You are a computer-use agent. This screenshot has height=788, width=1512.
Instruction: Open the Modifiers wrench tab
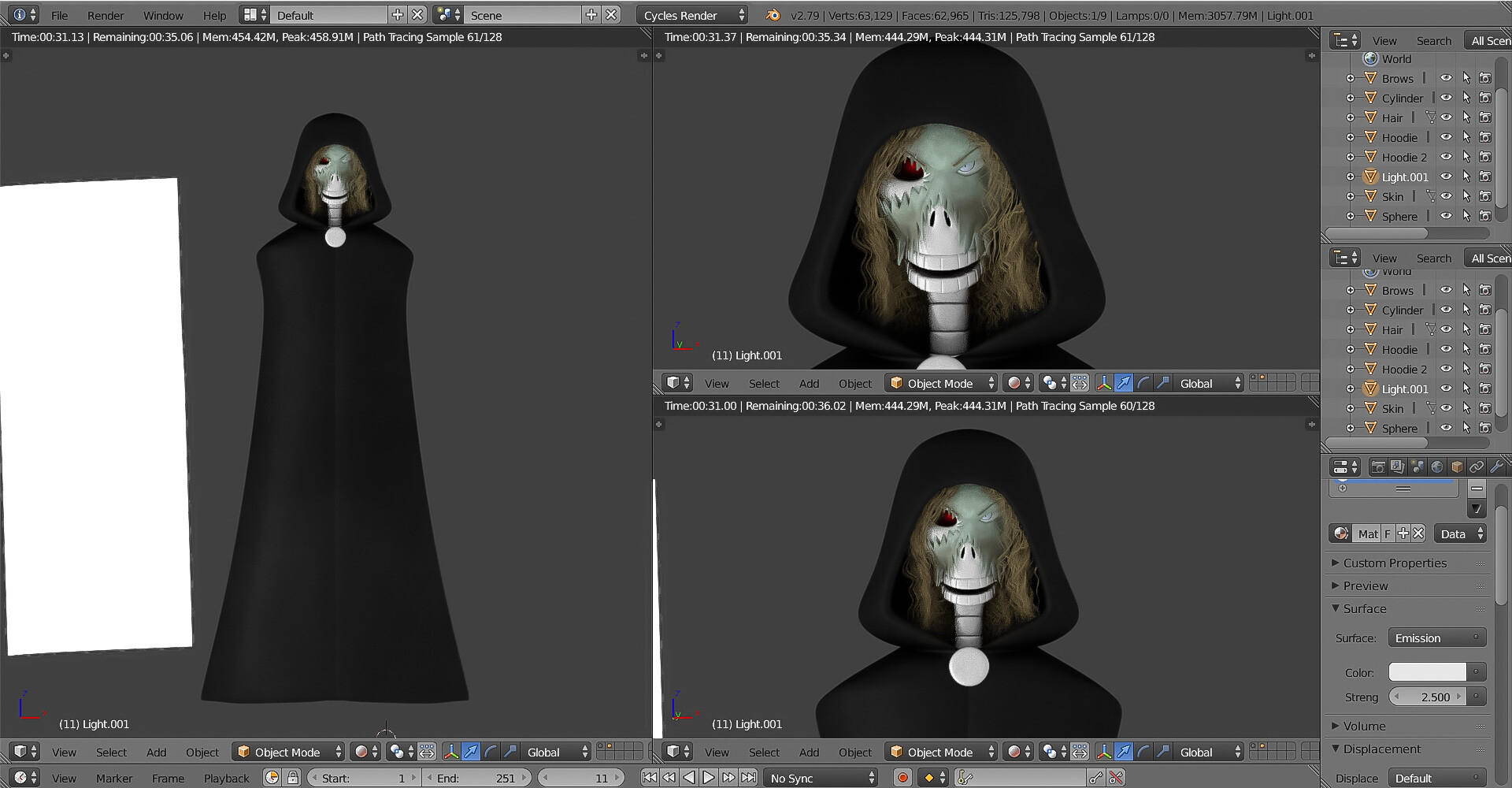coord(1496,466)
